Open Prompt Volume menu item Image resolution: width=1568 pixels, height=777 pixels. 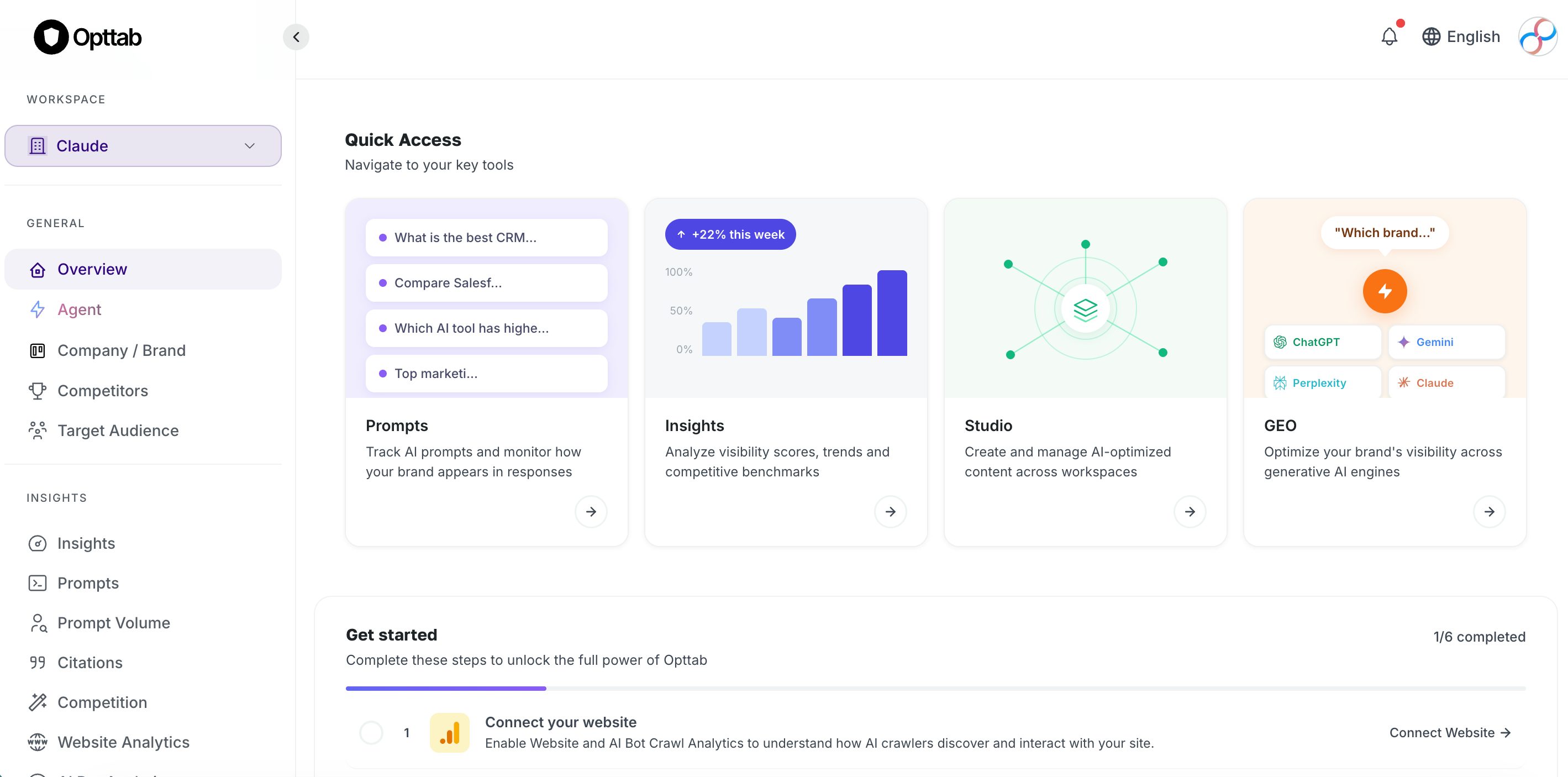(113, 622)
